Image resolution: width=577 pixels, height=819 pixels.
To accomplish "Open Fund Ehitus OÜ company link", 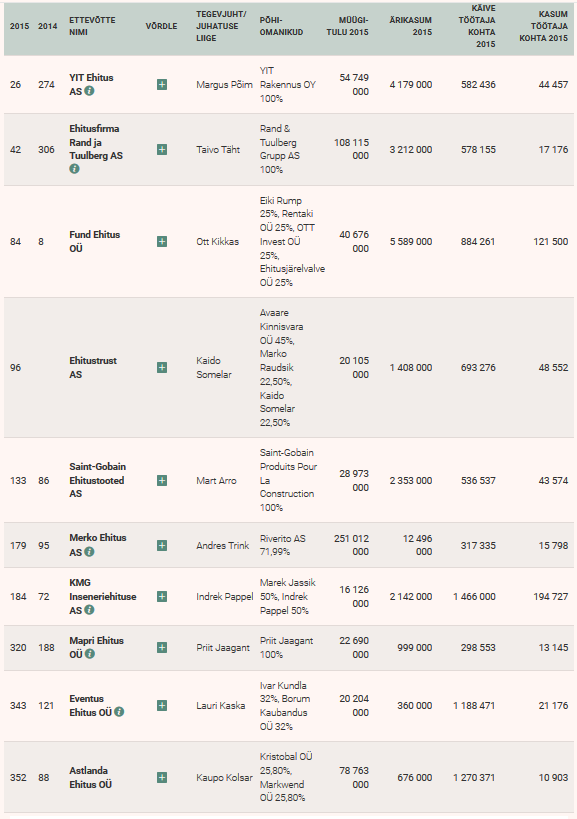I will click(95, 241).
